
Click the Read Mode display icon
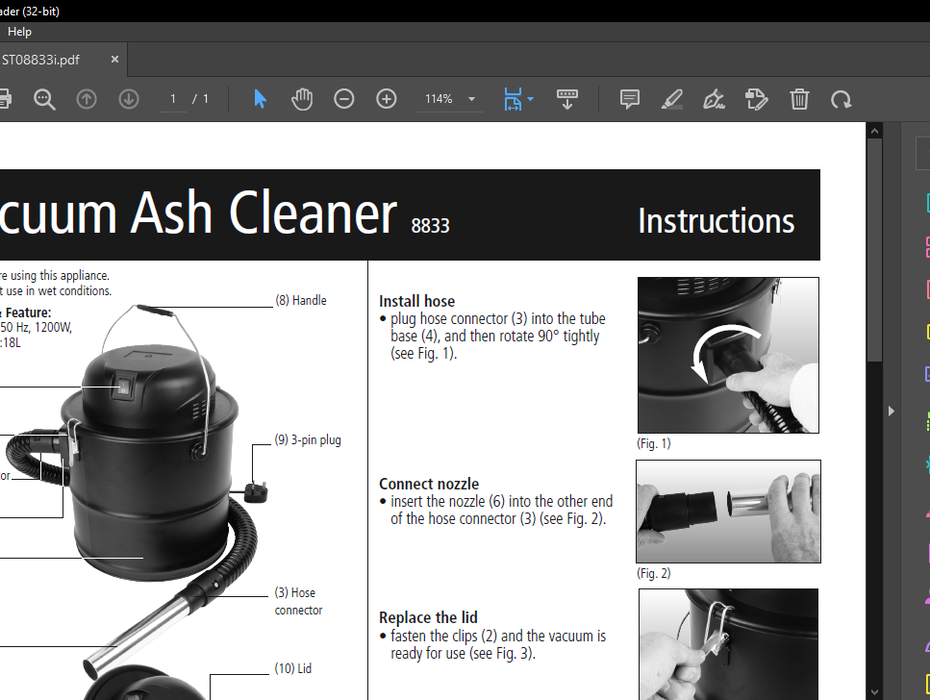(x=567, y=99)
